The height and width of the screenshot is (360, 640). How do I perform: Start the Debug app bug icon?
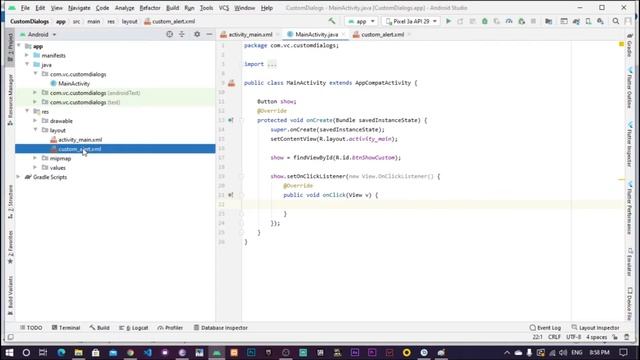(x=484, y=21)
